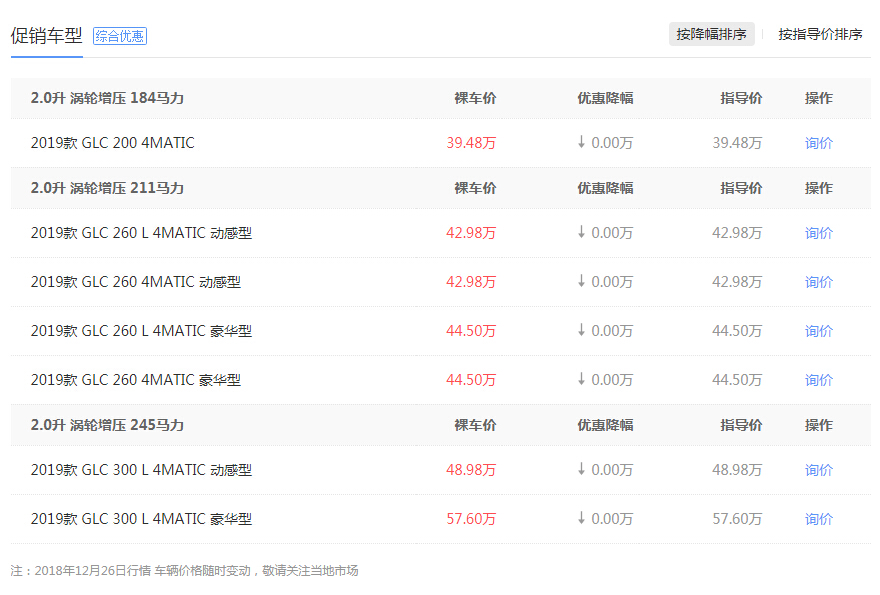Click 询价 for GLC 260 4MATIC 豪华型

coord(818,380)
